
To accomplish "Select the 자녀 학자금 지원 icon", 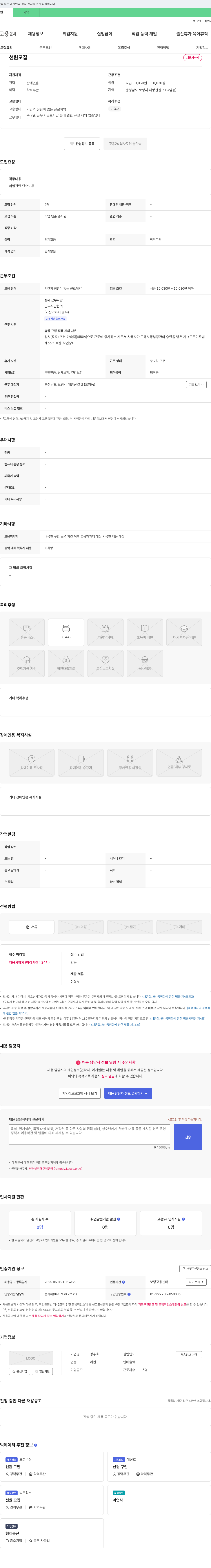I will [184, 632].
